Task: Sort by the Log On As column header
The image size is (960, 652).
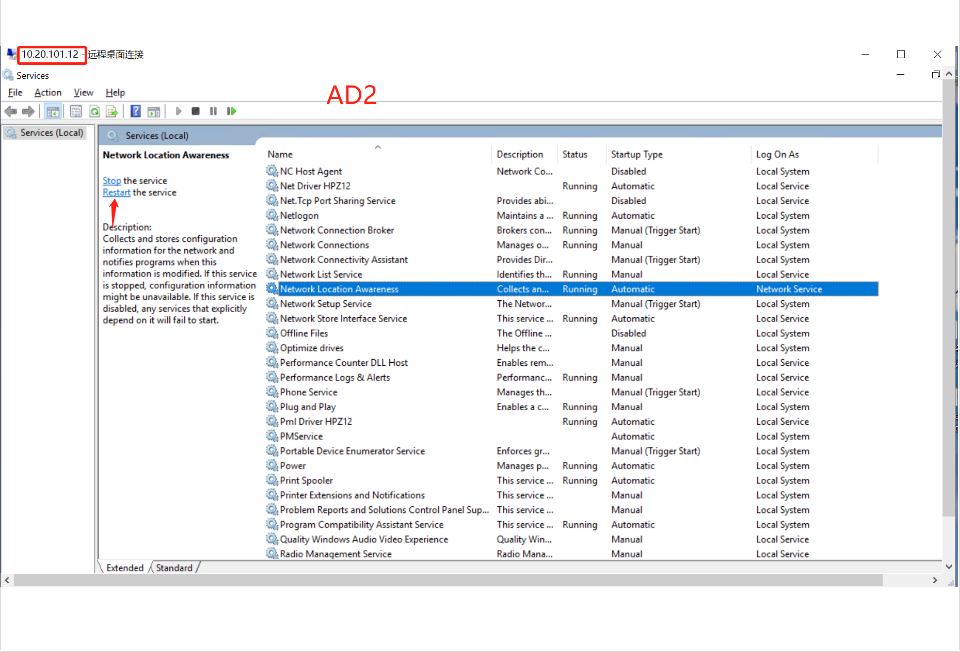Action: pyautogui.click(x=816, y=154)
